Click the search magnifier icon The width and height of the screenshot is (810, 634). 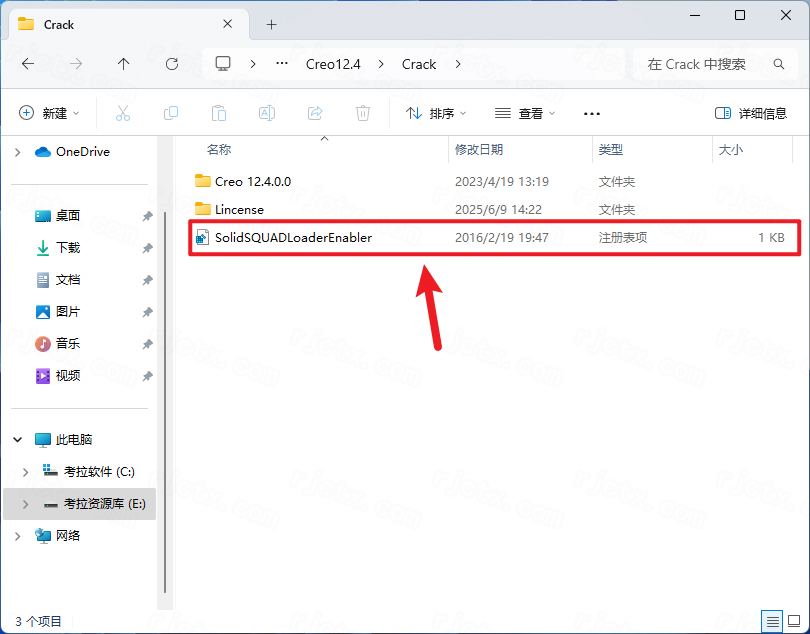[x=779, y=64]
